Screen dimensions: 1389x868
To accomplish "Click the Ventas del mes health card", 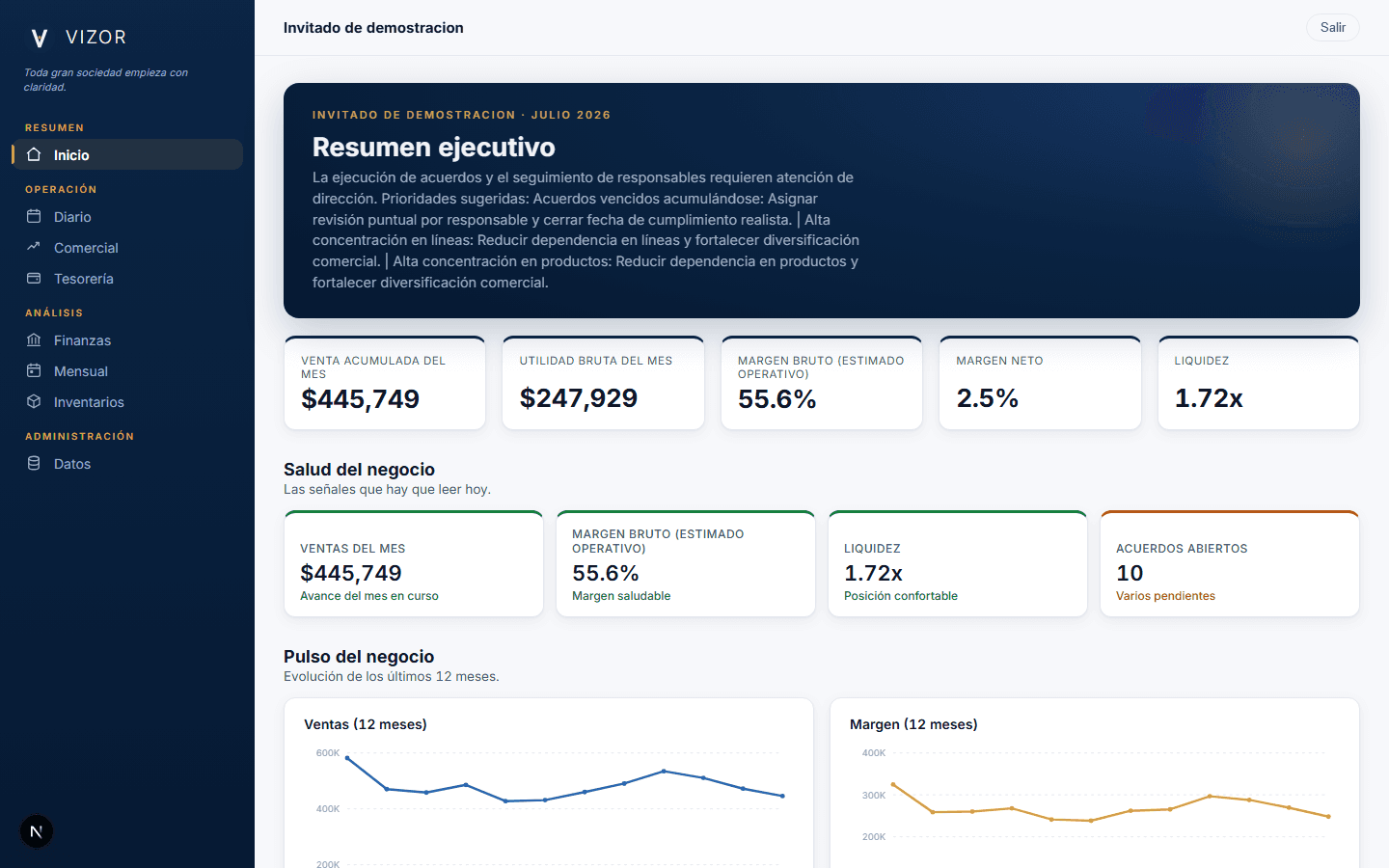I will [414, 564].
